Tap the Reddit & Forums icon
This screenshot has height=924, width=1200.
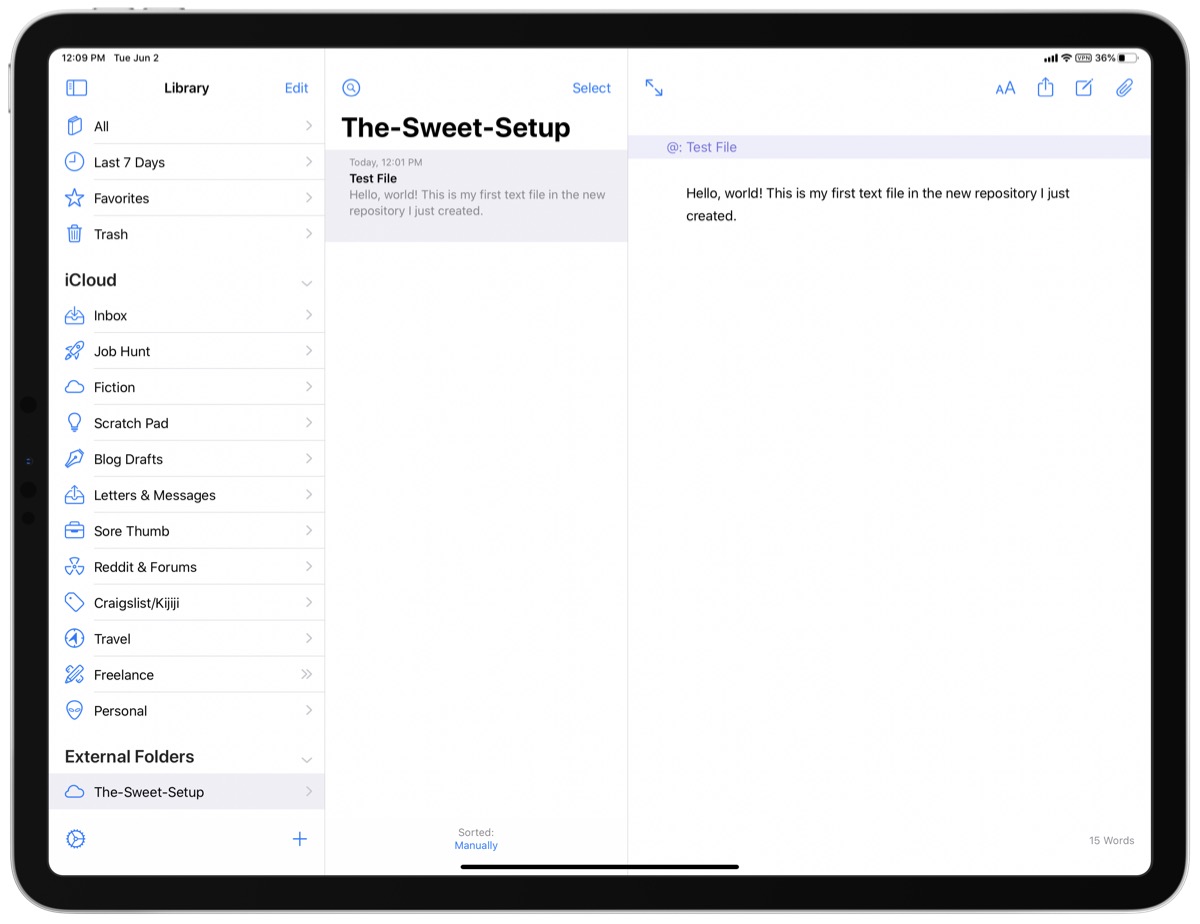[74, 567]
